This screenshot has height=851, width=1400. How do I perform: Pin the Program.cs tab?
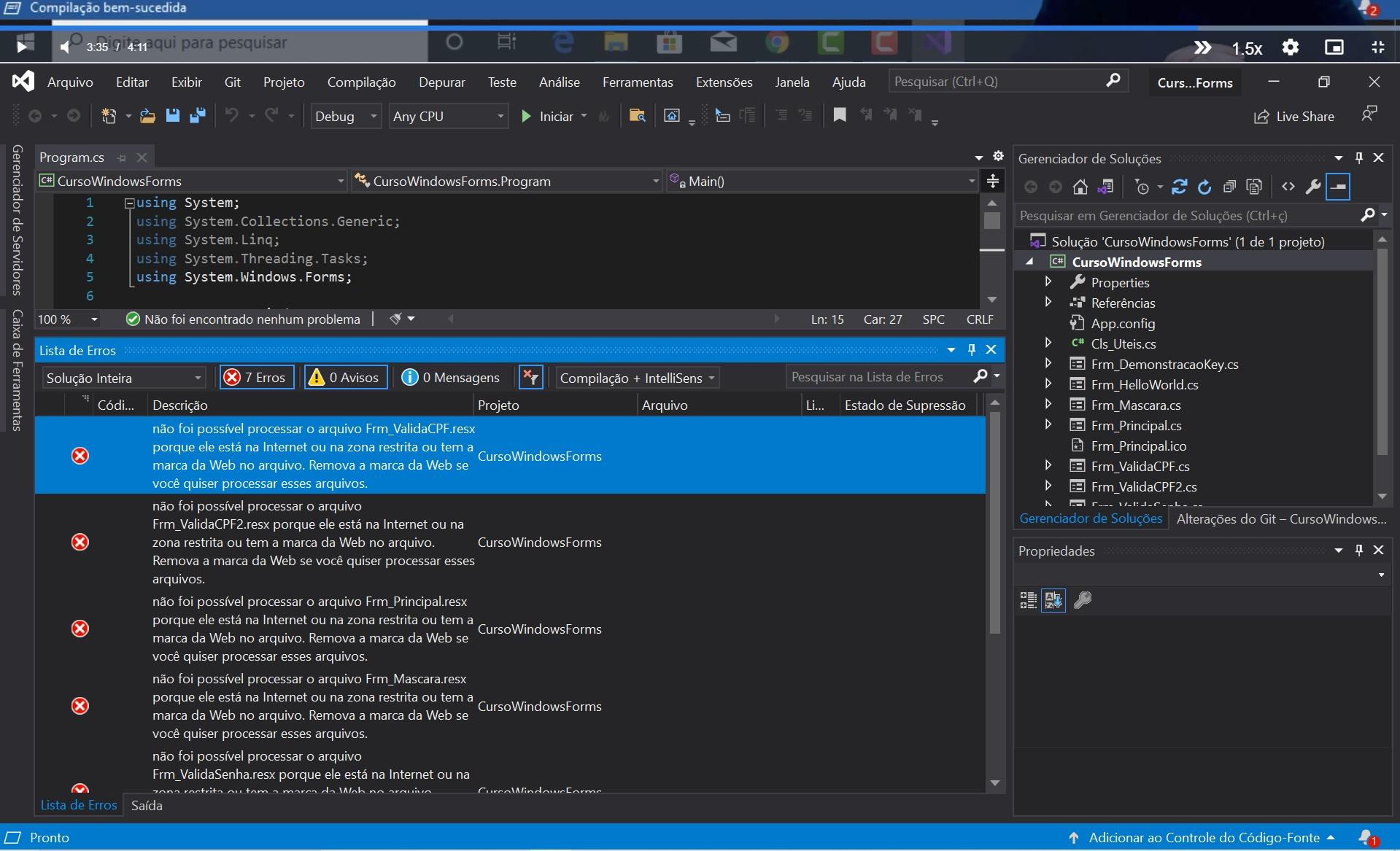[x=122, y=158]
